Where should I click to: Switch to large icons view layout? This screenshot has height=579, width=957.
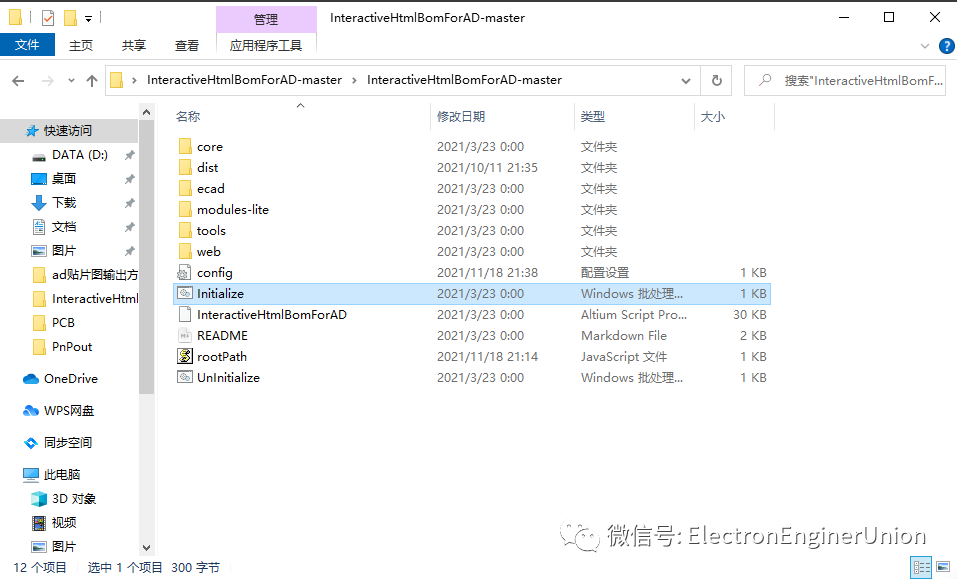(944, 567)
